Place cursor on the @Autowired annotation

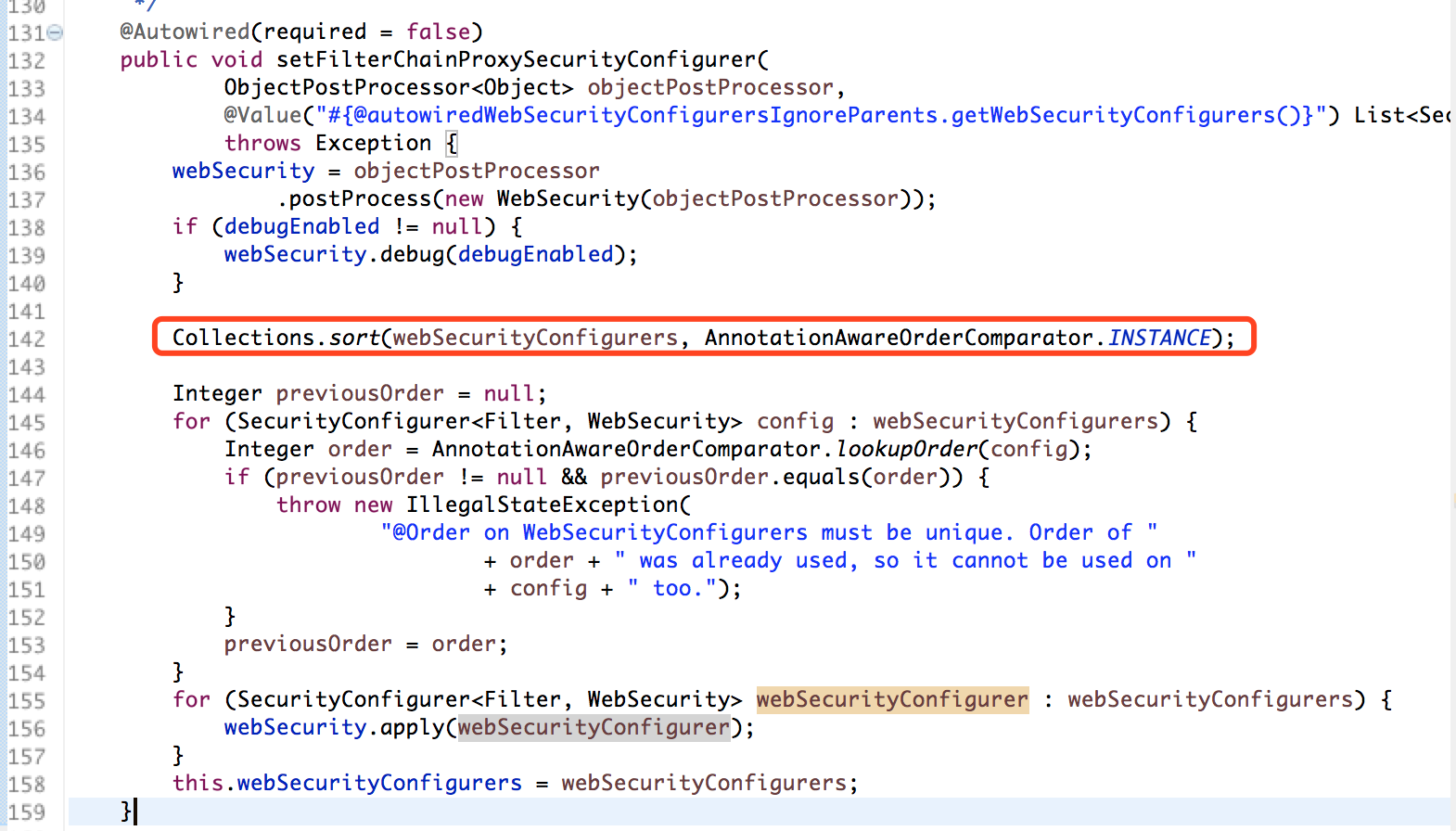[x=185, y=32]
